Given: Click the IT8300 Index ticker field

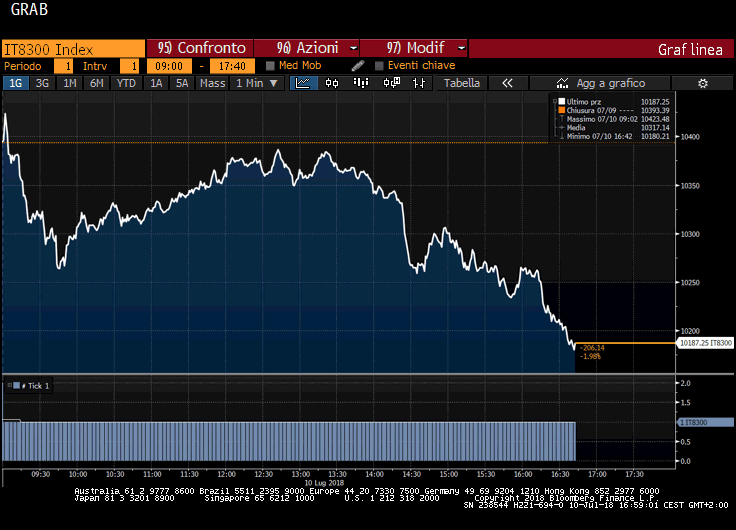Looking at the screenshot, I should [x=74, y=49].
